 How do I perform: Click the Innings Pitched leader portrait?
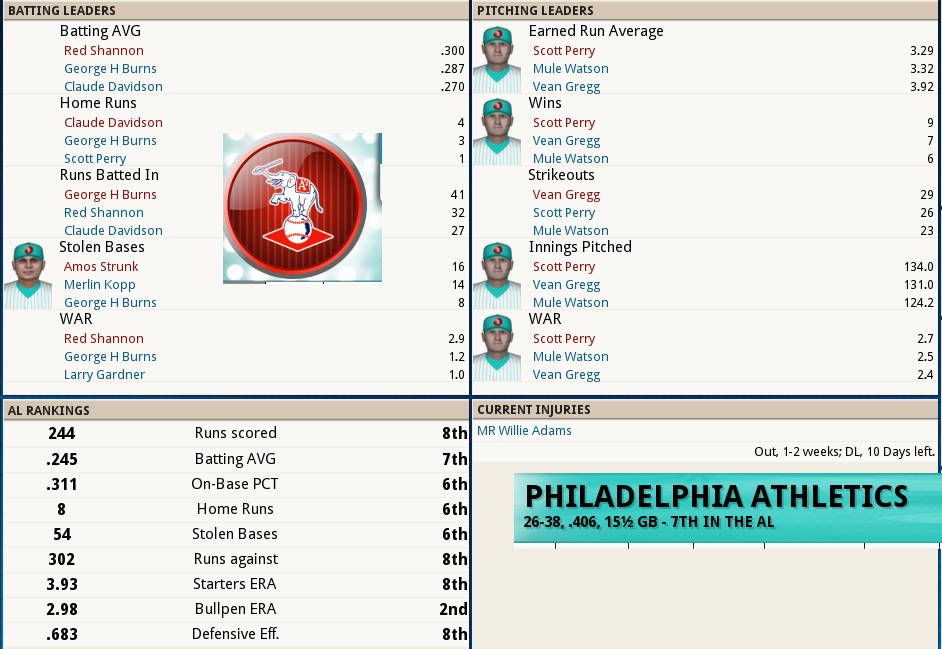[497, 275]
